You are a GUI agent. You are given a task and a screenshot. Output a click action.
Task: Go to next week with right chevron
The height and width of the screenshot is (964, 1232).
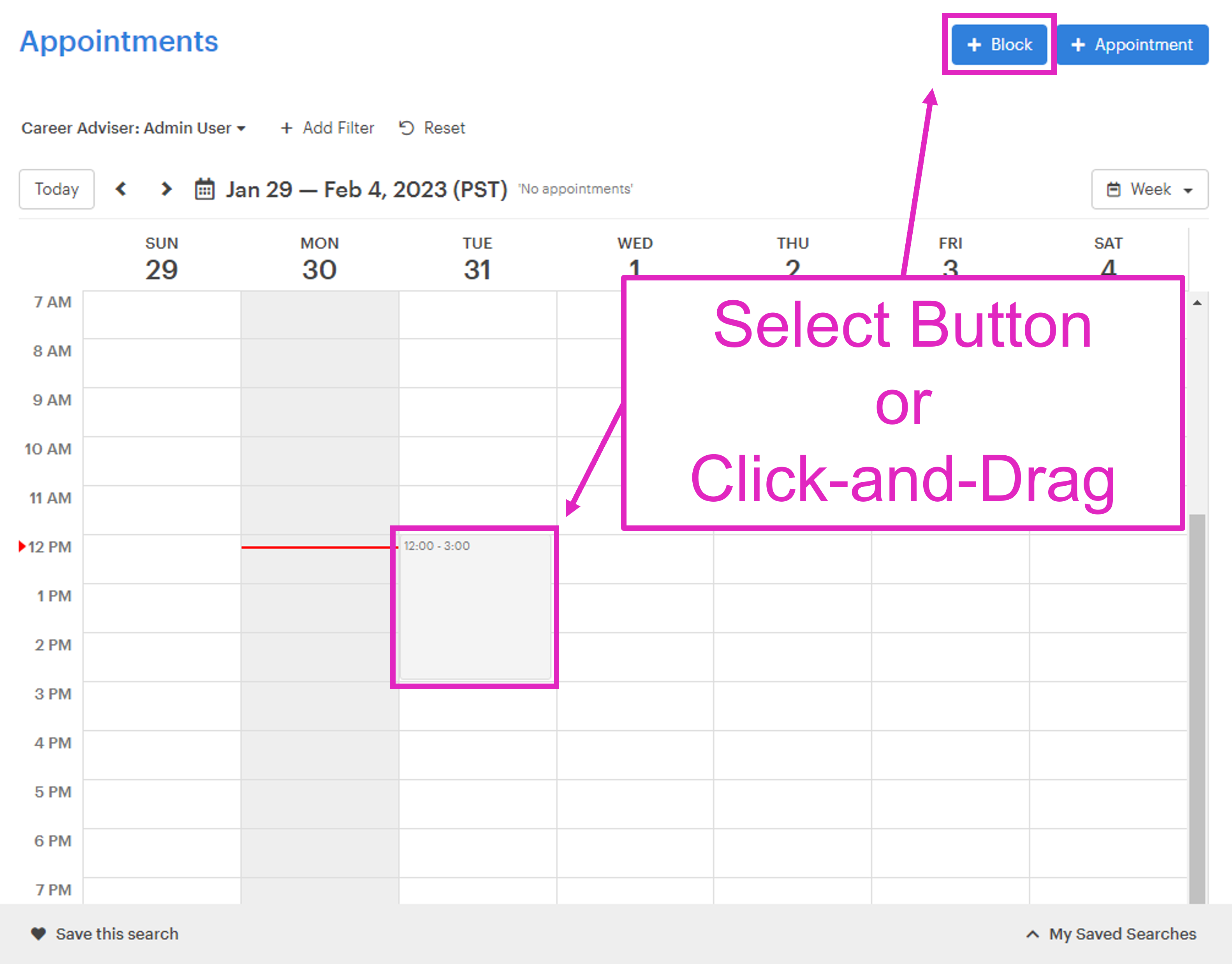coord(166,189)
